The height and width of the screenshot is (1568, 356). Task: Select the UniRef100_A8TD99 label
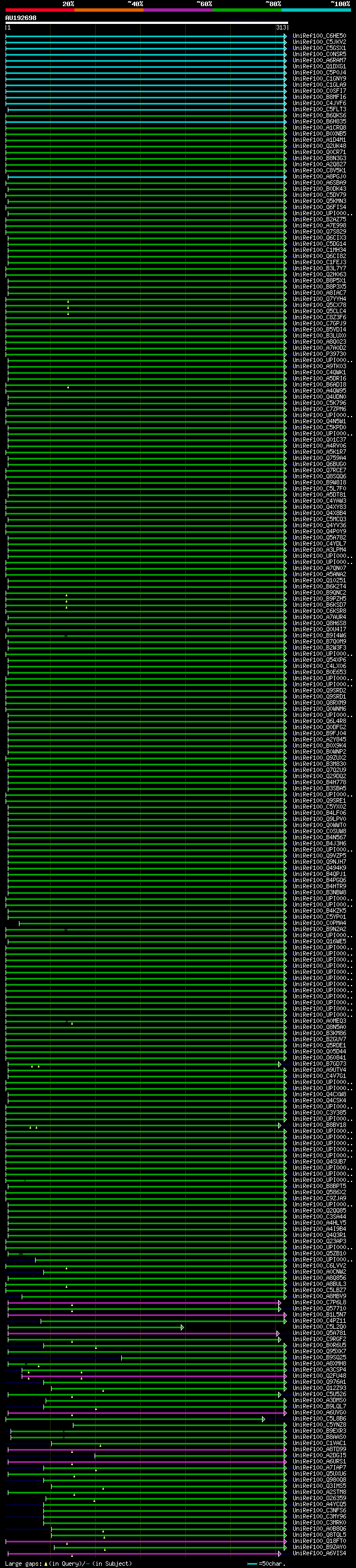(x=319, y=1450)
